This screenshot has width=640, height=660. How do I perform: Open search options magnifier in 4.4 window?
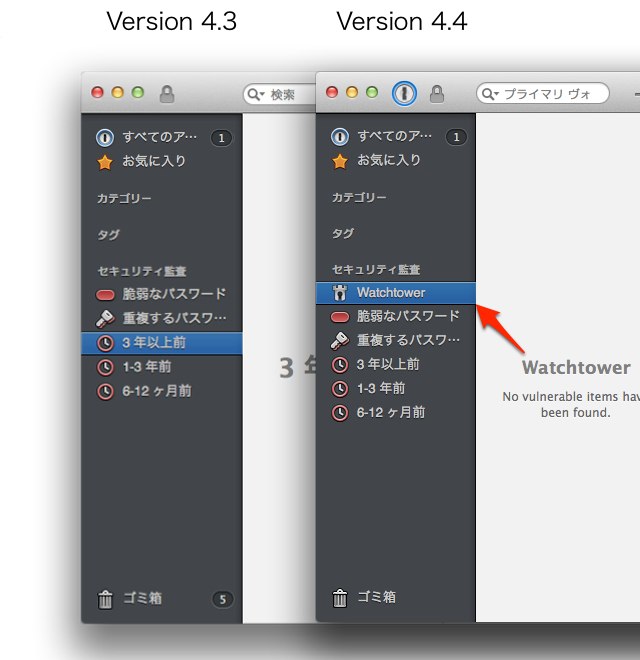tap(490, 93)
